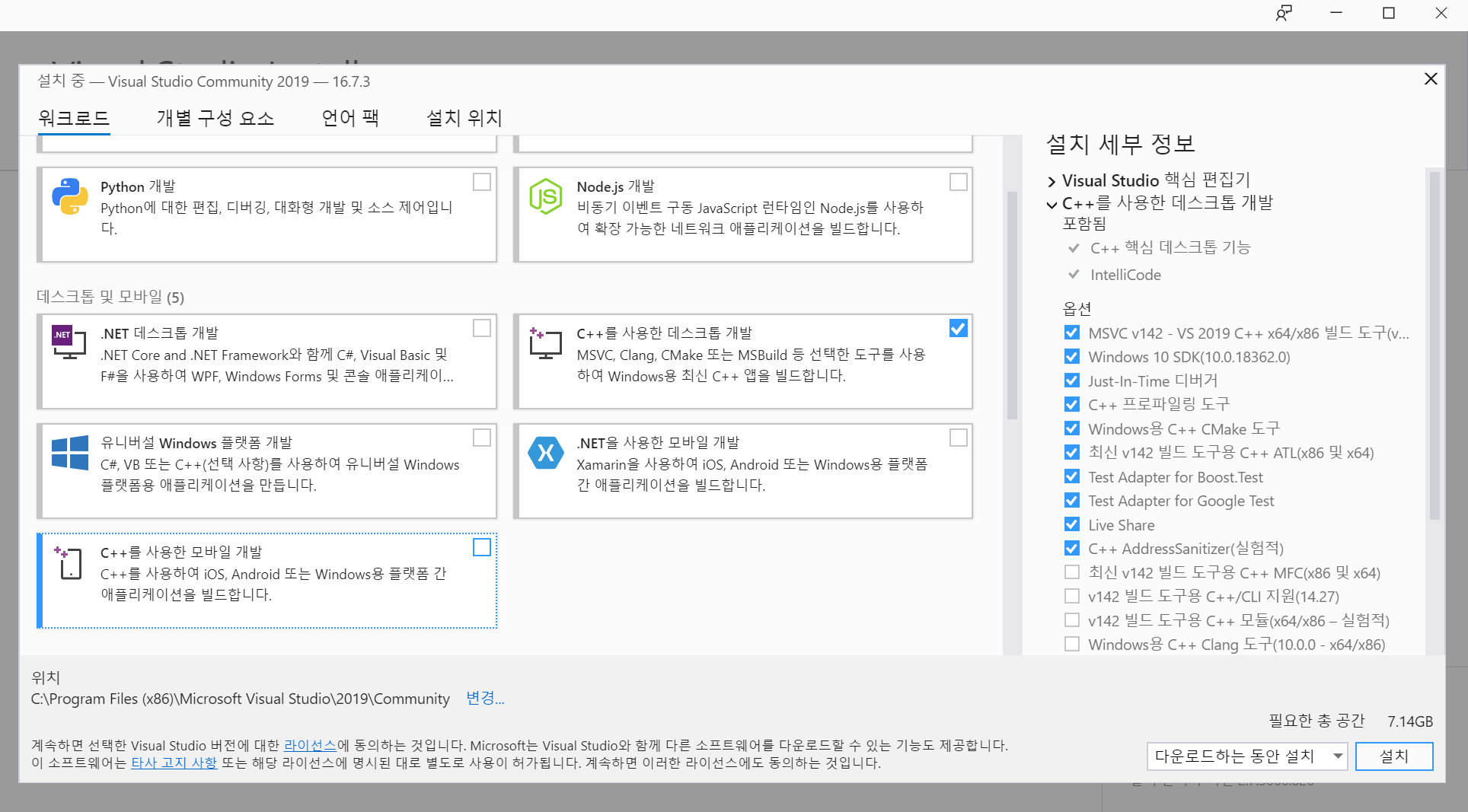Uncheck Test Adapter for Google Test

click(1072, 500)
